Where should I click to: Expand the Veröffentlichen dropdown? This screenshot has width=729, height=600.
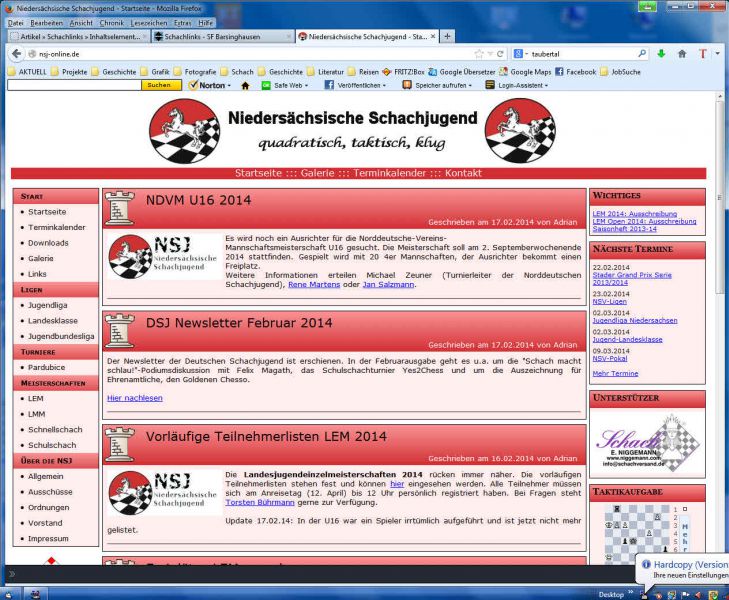[356, 86]
